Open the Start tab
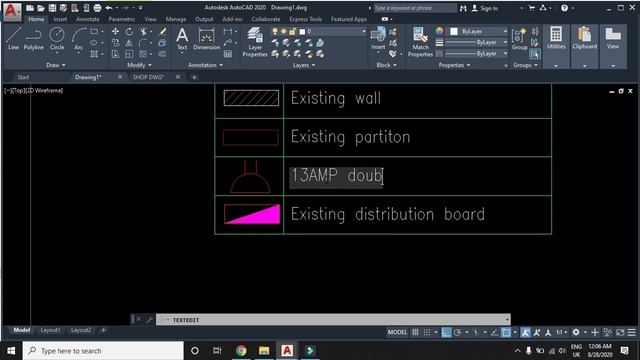Screen dimensions: 640x360 (23, 77)
